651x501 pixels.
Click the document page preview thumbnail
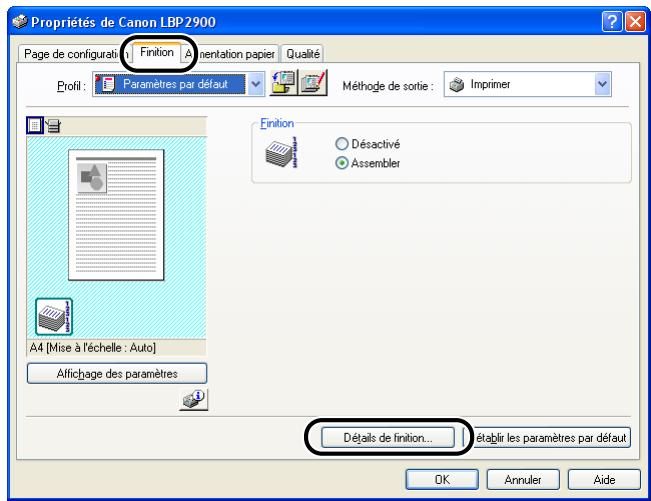[x=116, y=215]
